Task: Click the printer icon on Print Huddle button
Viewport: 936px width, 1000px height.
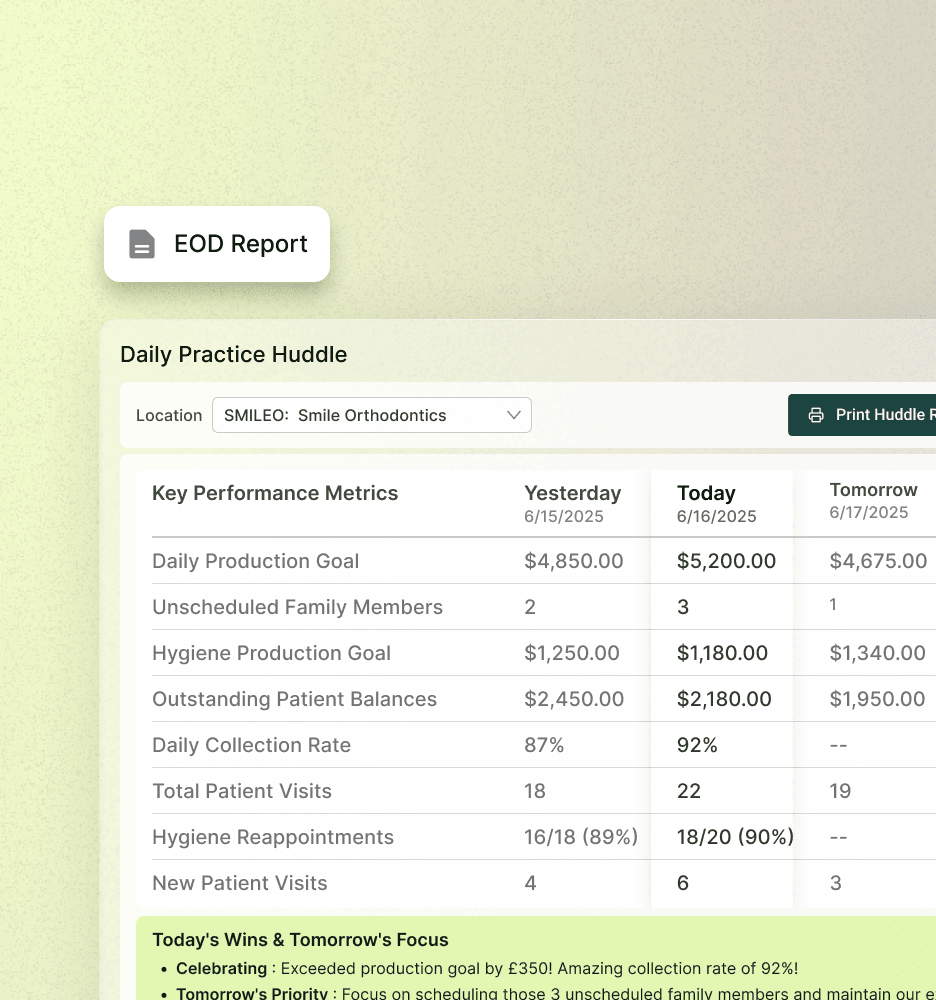Action: click(x=815, y=415)
